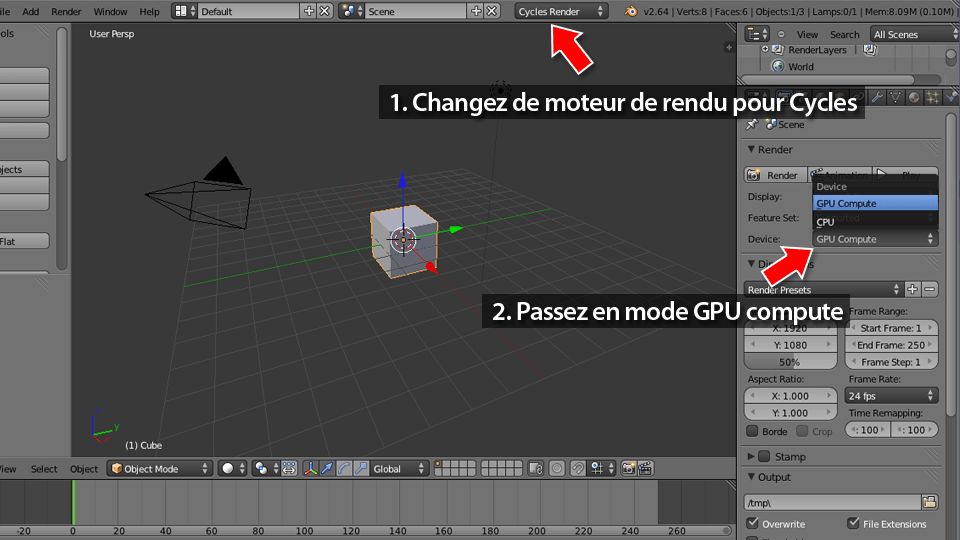
Task: Toggle the Border checkbox
Action: [752, 431]
